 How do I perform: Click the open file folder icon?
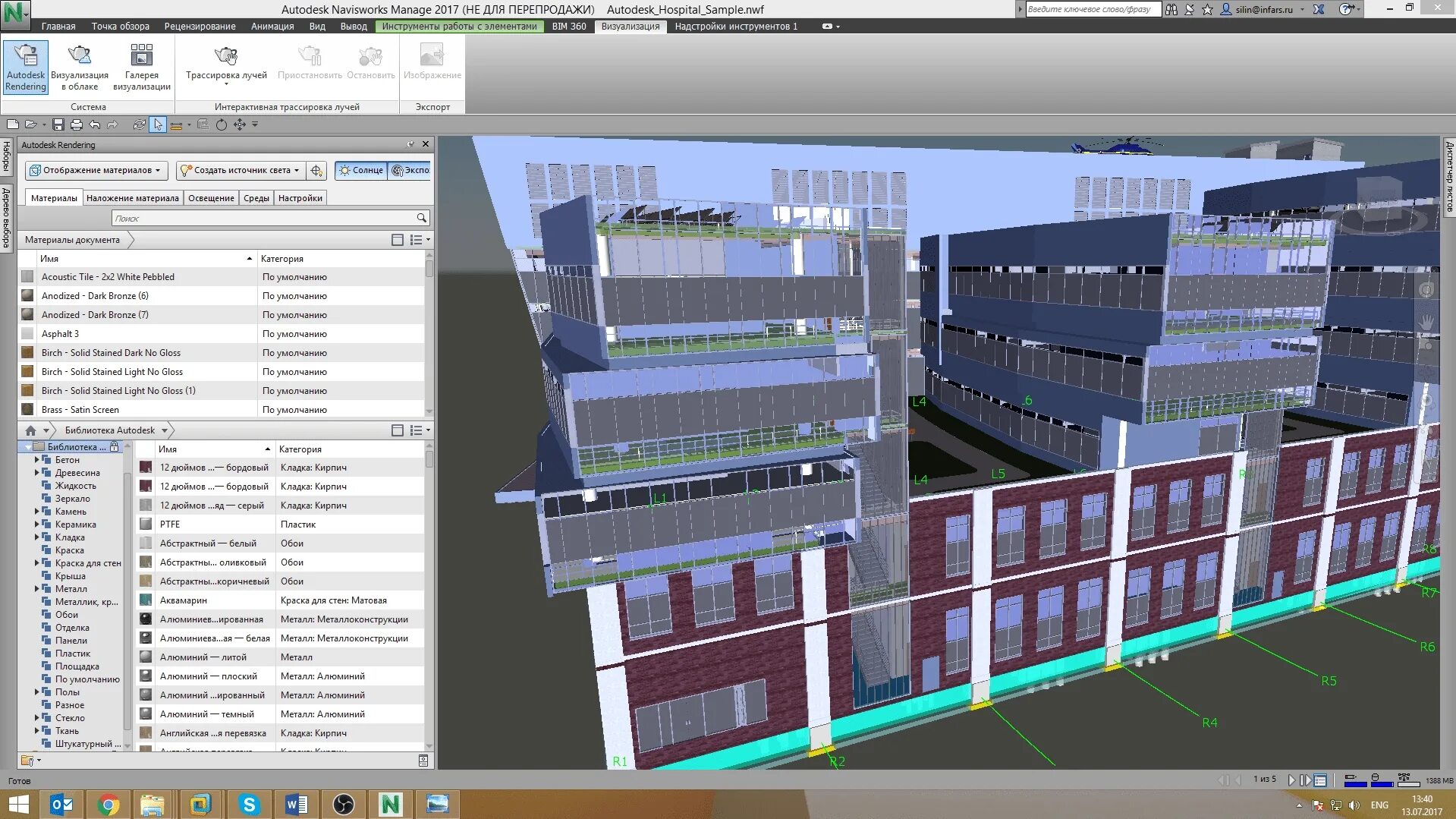(x=30, y=124)
